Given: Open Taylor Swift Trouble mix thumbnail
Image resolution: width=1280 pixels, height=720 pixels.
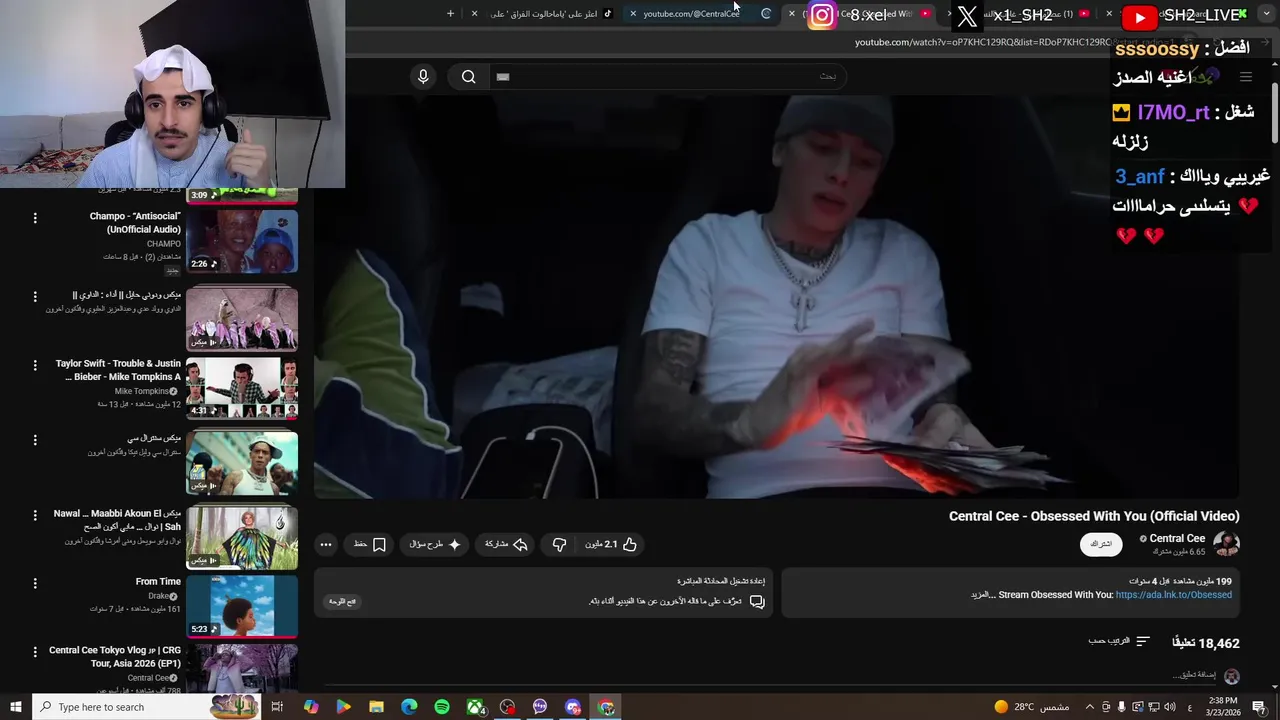Looking at the screenshot, I should [x=242, y=389].
